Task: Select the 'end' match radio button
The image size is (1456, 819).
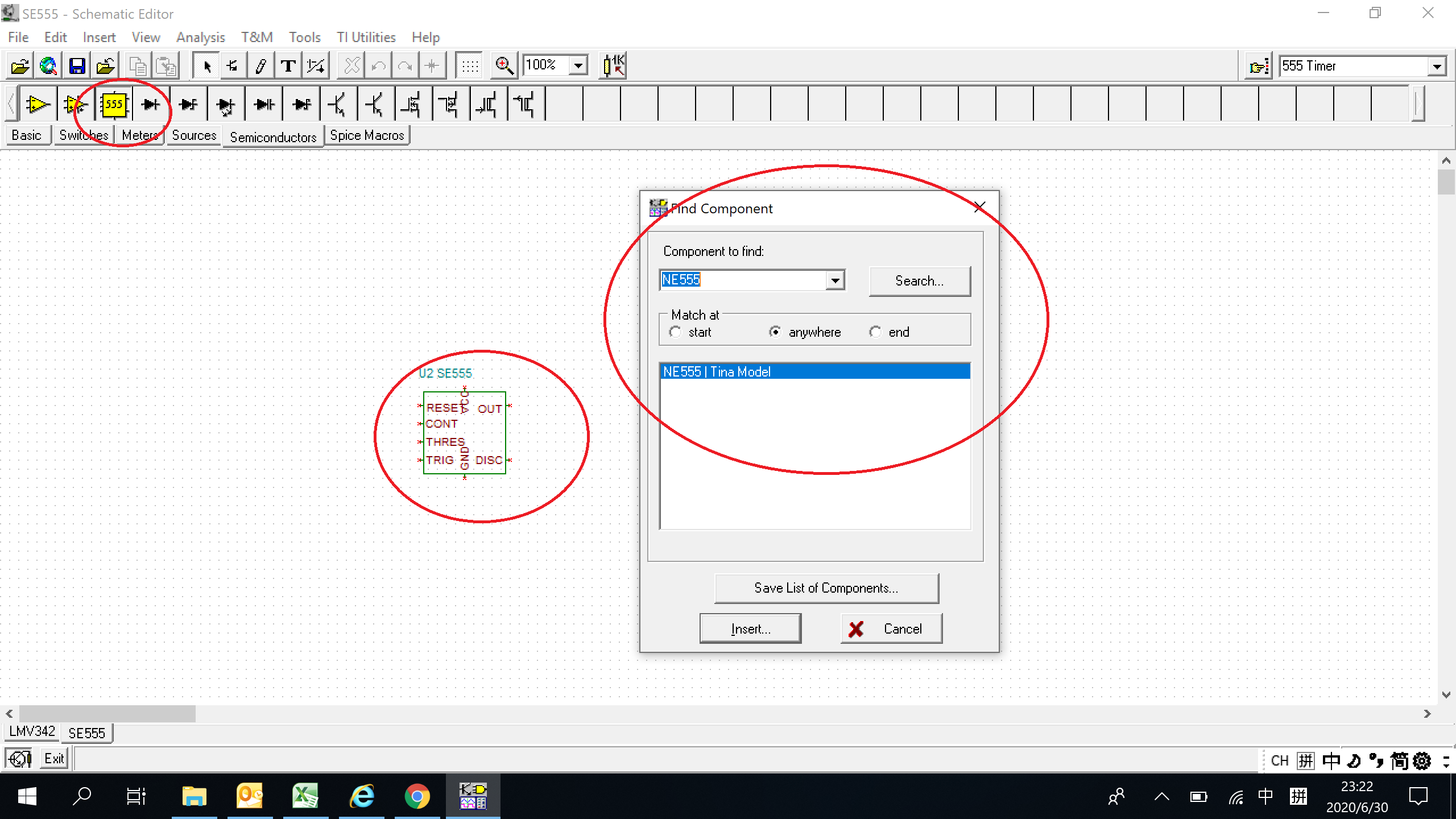Action: point(875,332)
